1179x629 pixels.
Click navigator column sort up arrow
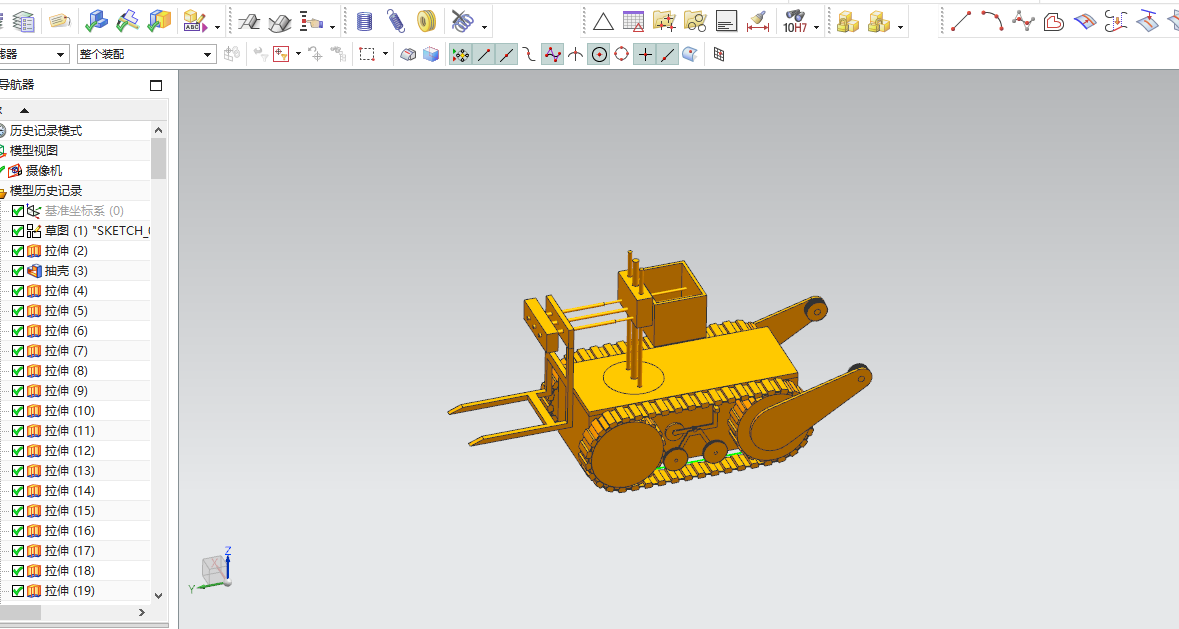pyautogui.click(x=24, y=110)
